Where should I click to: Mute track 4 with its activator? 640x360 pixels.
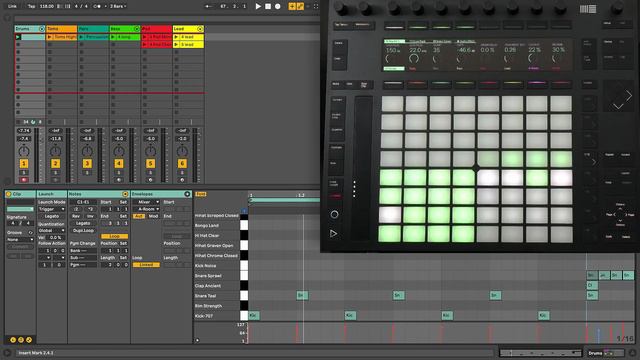click(x=119, y=164)
